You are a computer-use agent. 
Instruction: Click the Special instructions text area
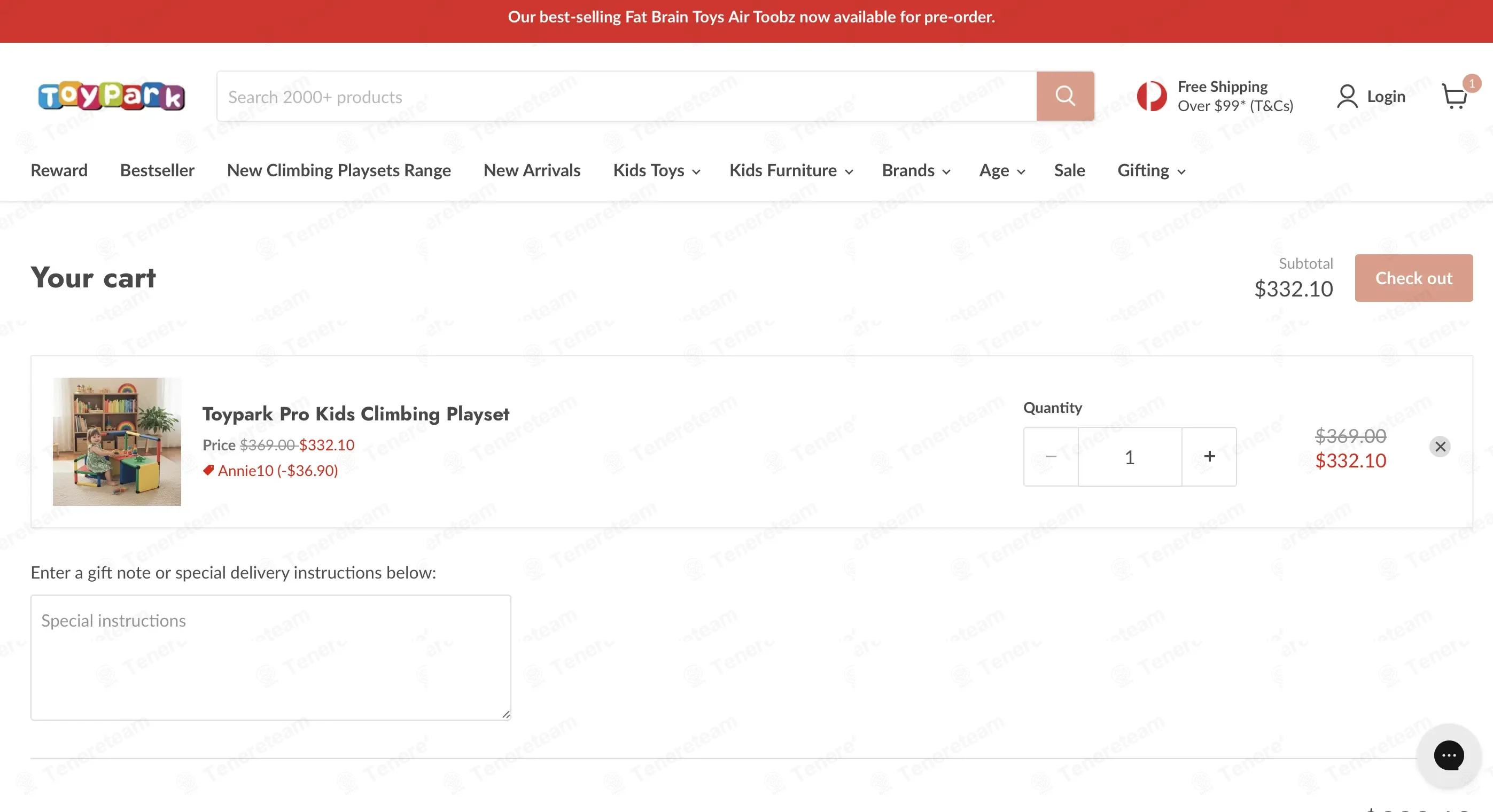tap(271, 657)
